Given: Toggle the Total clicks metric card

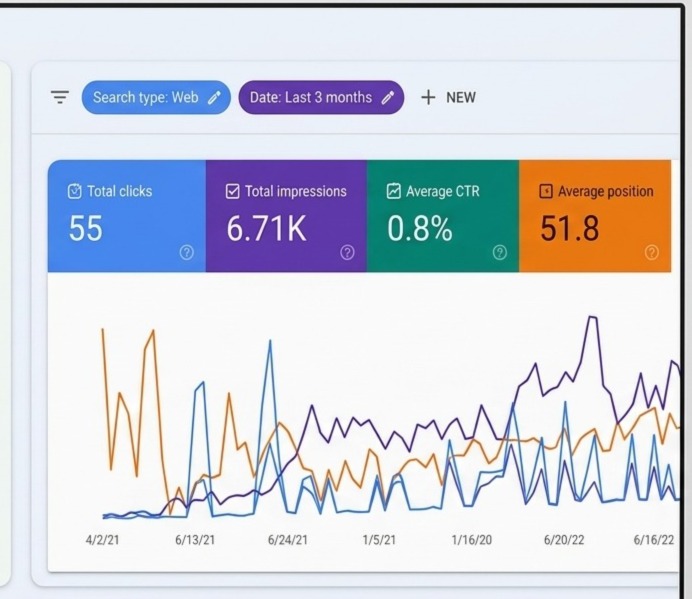Looking at the screenshot, I should (127, 216).
